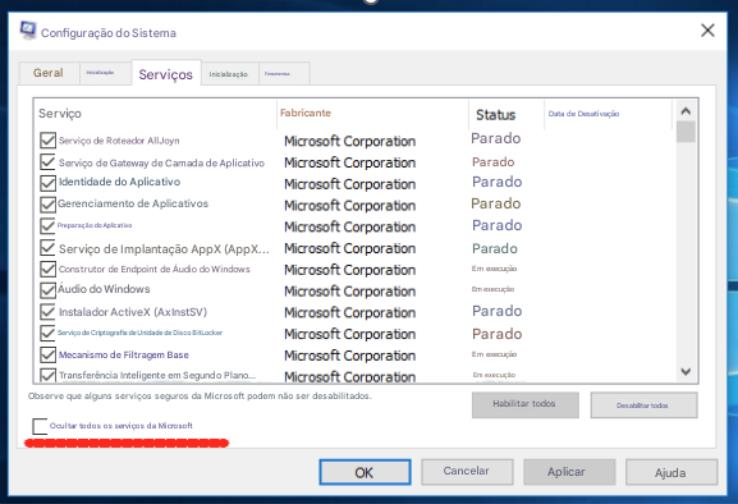738x504 pixels.
Task: Toggle the BitLocker disk encryption service checkbox
Action: tap(48, 333)
